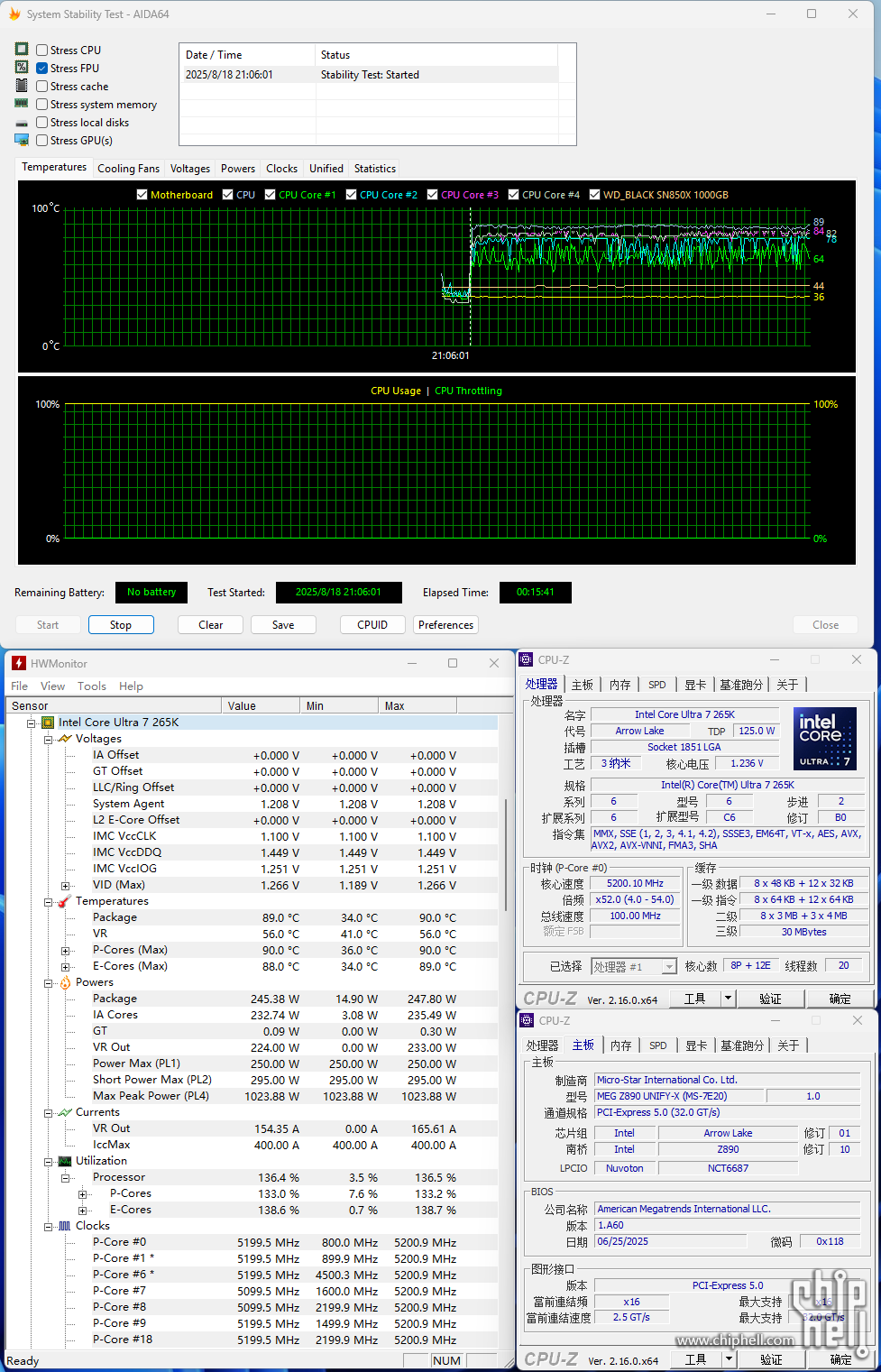Viewport: 881px width, 1372px height.
Task: Click the HWMonitor vertical scrollbar
Action: tap(505, 857)
